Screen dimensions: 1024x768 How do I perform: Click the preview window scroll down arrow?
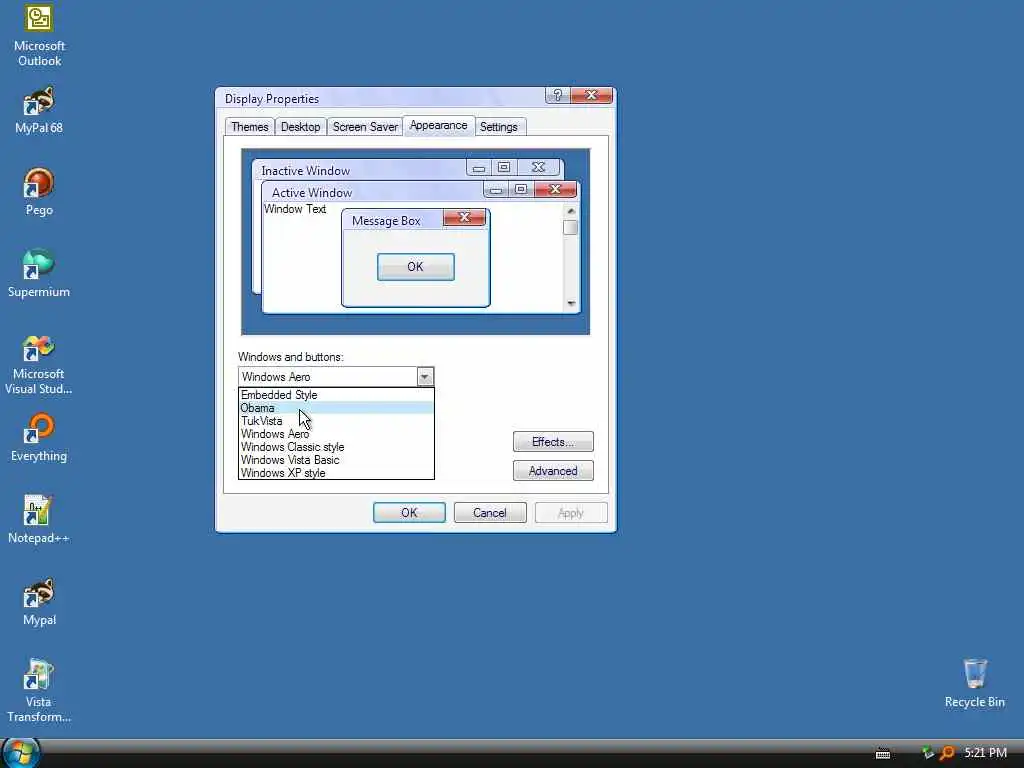click(571, 304)
